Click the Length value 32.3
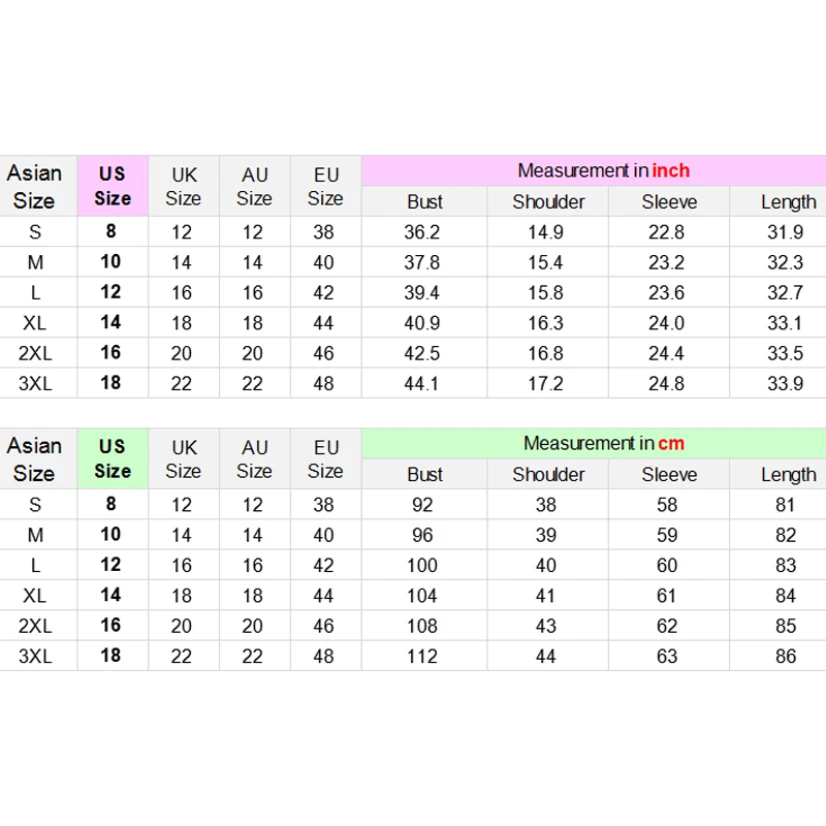The height and width of the screenshot is (826, 826). coord(785,263)
